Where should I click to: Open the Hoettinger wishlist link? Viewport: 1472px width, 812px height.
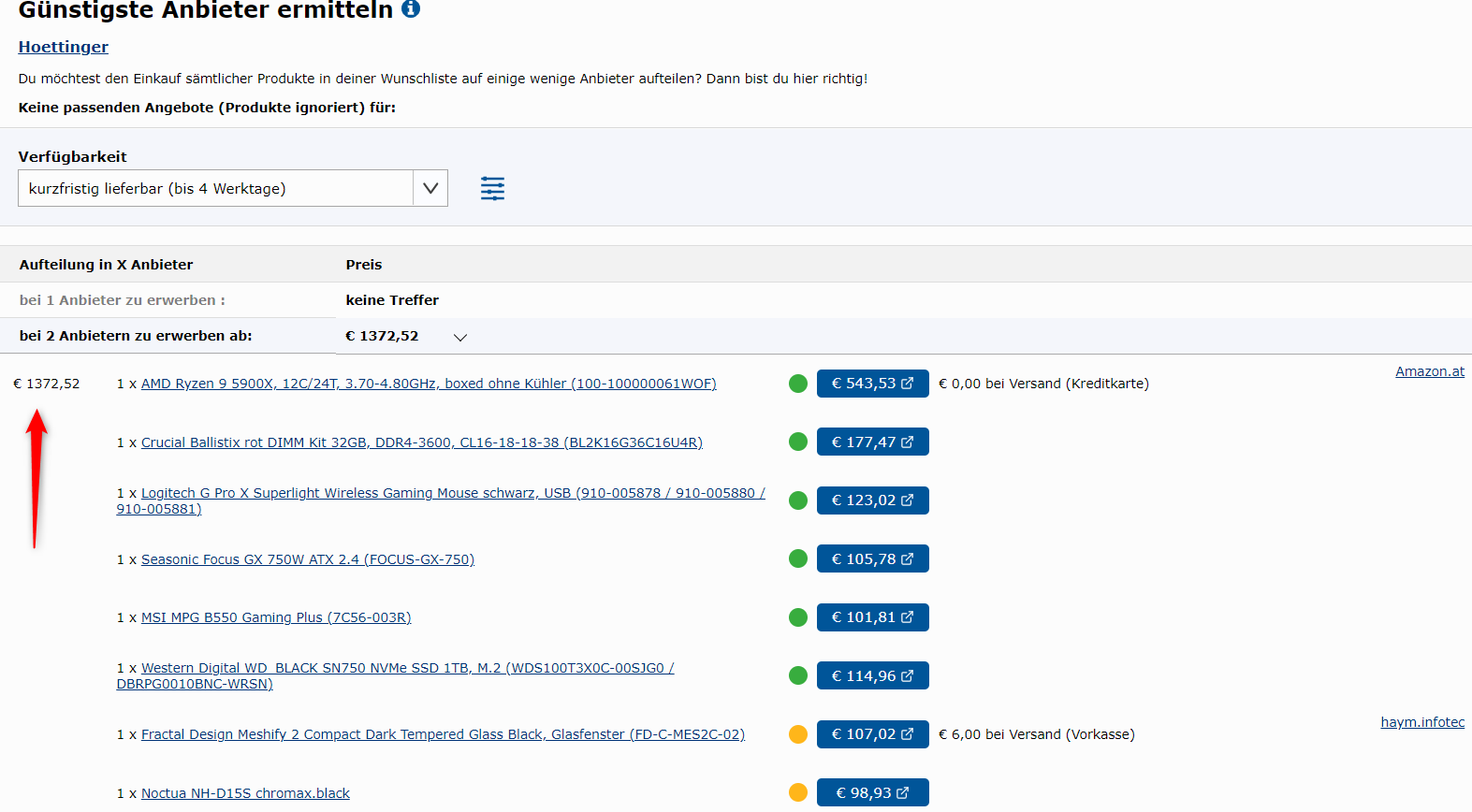(x=64, y=47)
